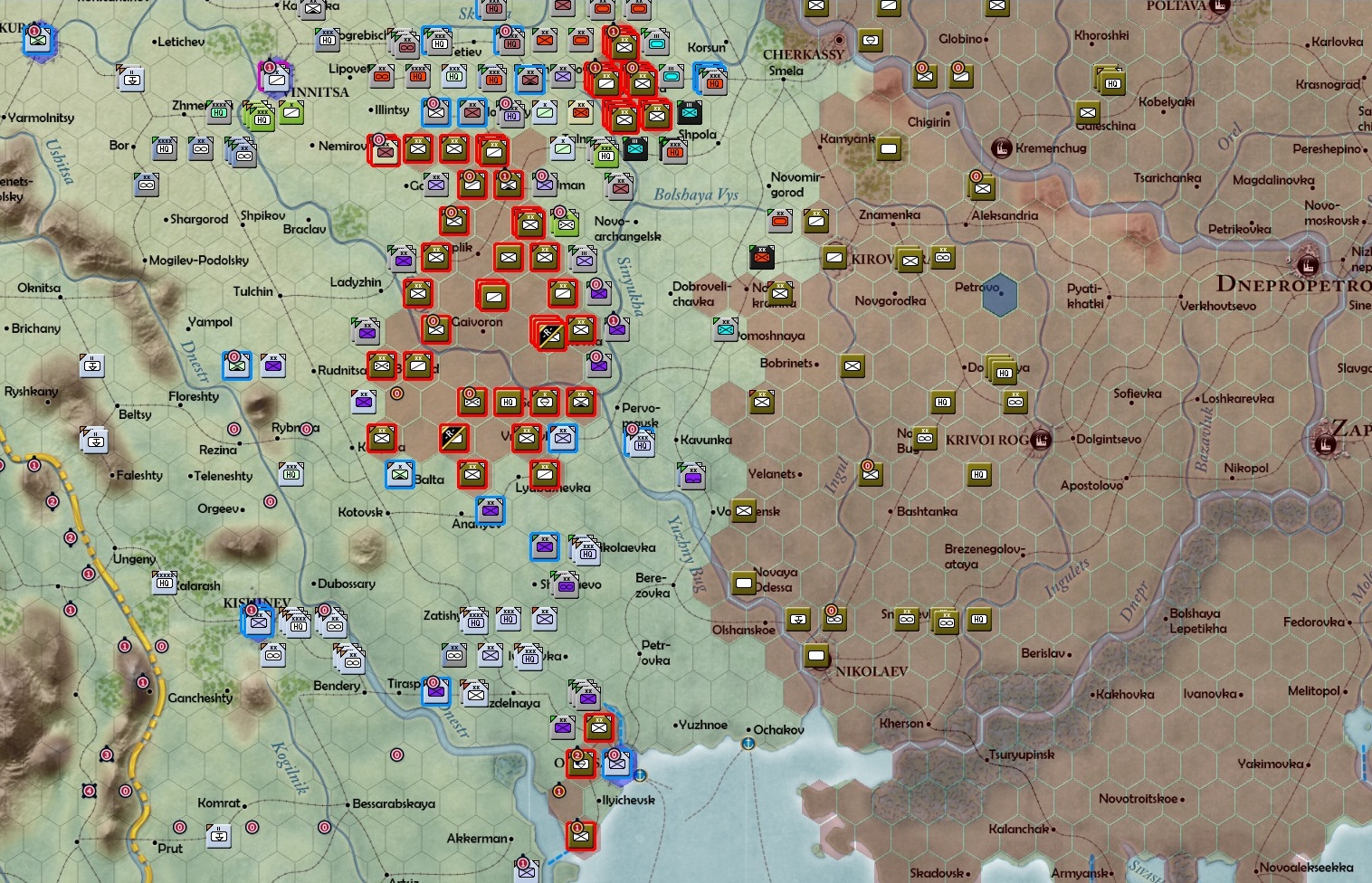The image size is (1372, 883).
Task: Select the olive unit beside Kamyanka
Action: click(889, 149)
